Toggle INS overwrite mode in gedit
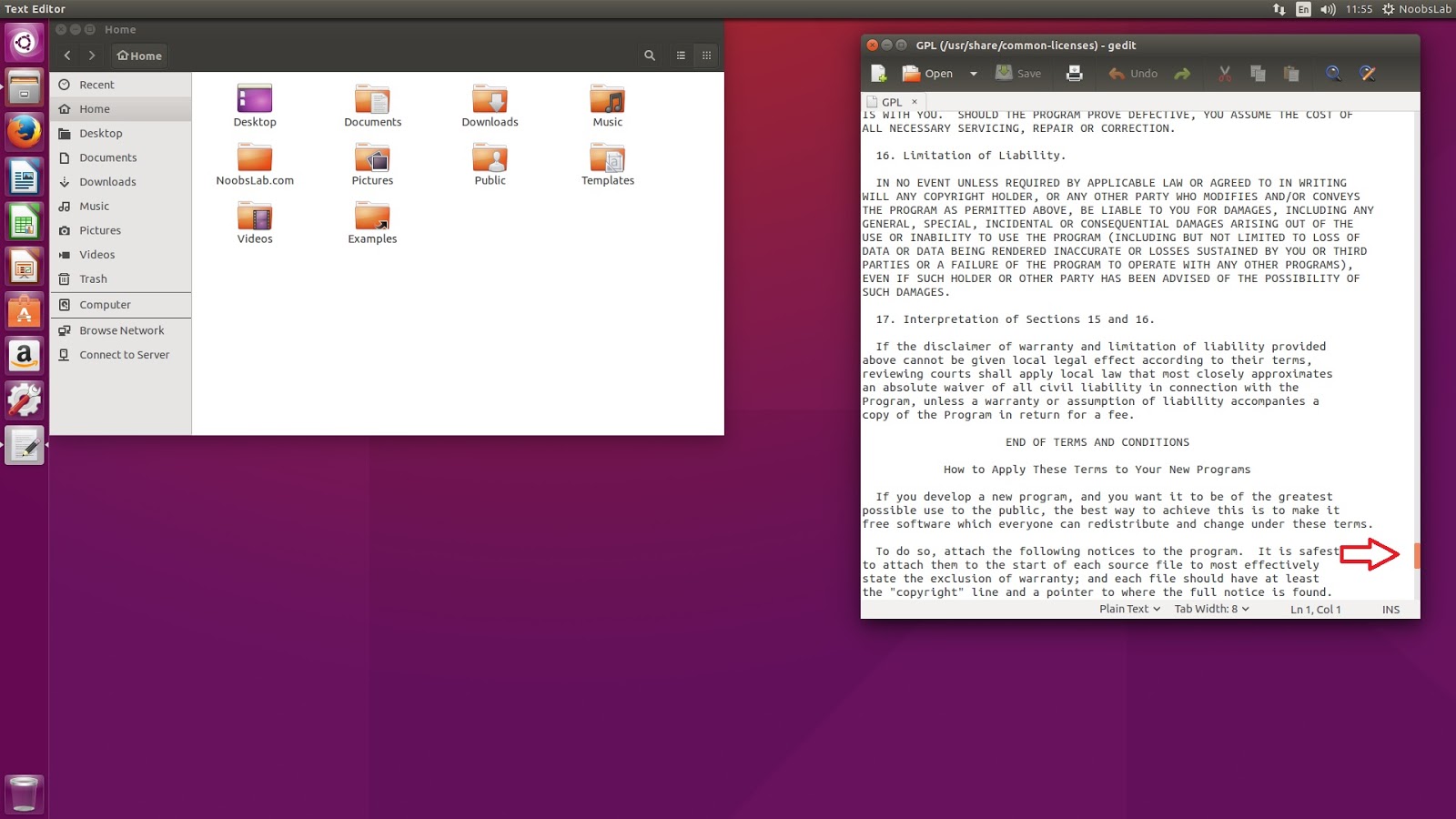1456x819 pixels. click(1390, 610)
